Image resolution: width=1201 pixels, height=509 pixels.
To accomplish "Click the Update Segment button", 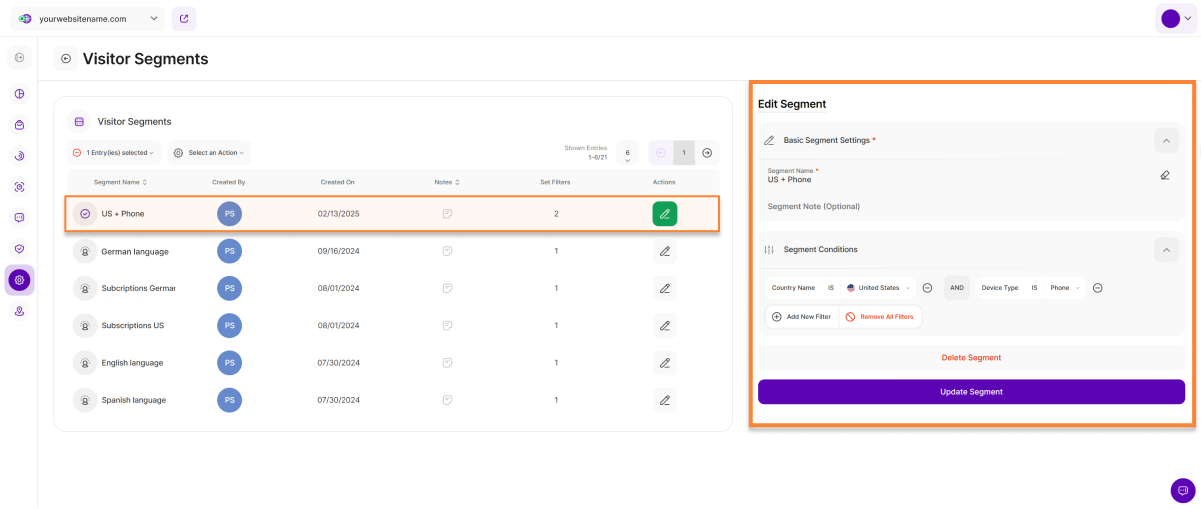I will [970, 392].
